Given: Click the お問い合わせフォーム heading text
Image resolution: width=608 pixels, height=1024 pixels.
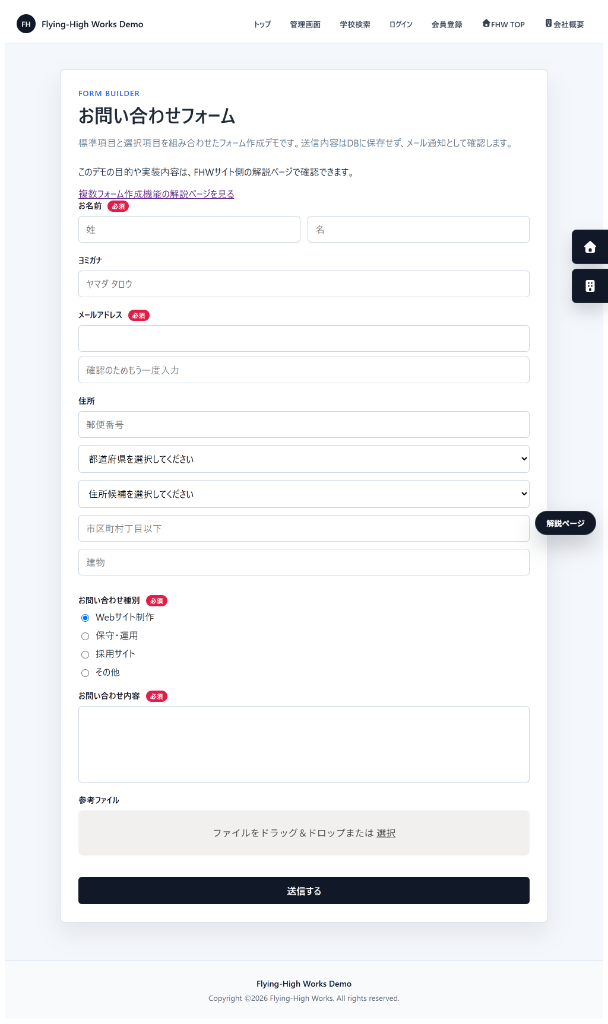Looking at the screenshot, I should click(x=157, y=116).
